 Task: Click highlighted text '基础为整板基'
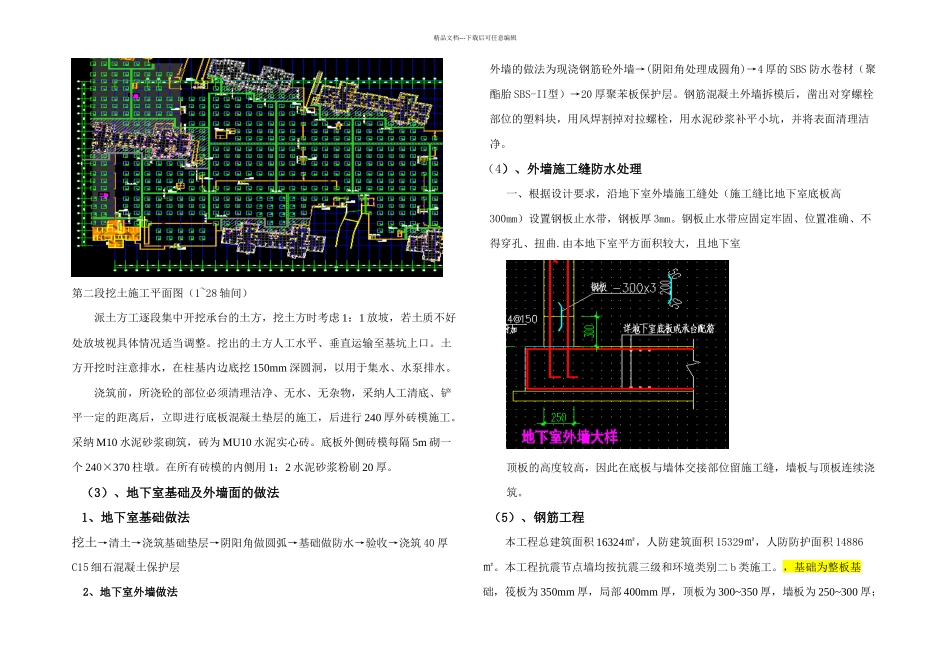pos(827,567)
